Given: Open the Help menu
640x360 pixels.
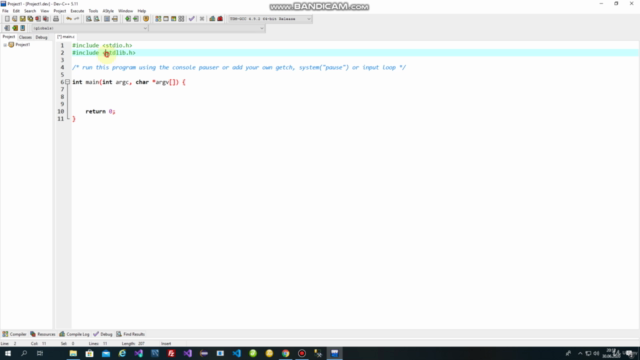Looking at the screenshot, I should pos(142,11).
